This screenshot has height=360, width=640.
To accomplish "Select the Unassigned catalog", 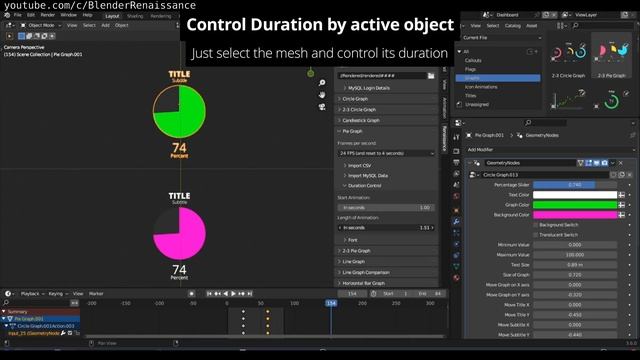I will tap(477, 104).
